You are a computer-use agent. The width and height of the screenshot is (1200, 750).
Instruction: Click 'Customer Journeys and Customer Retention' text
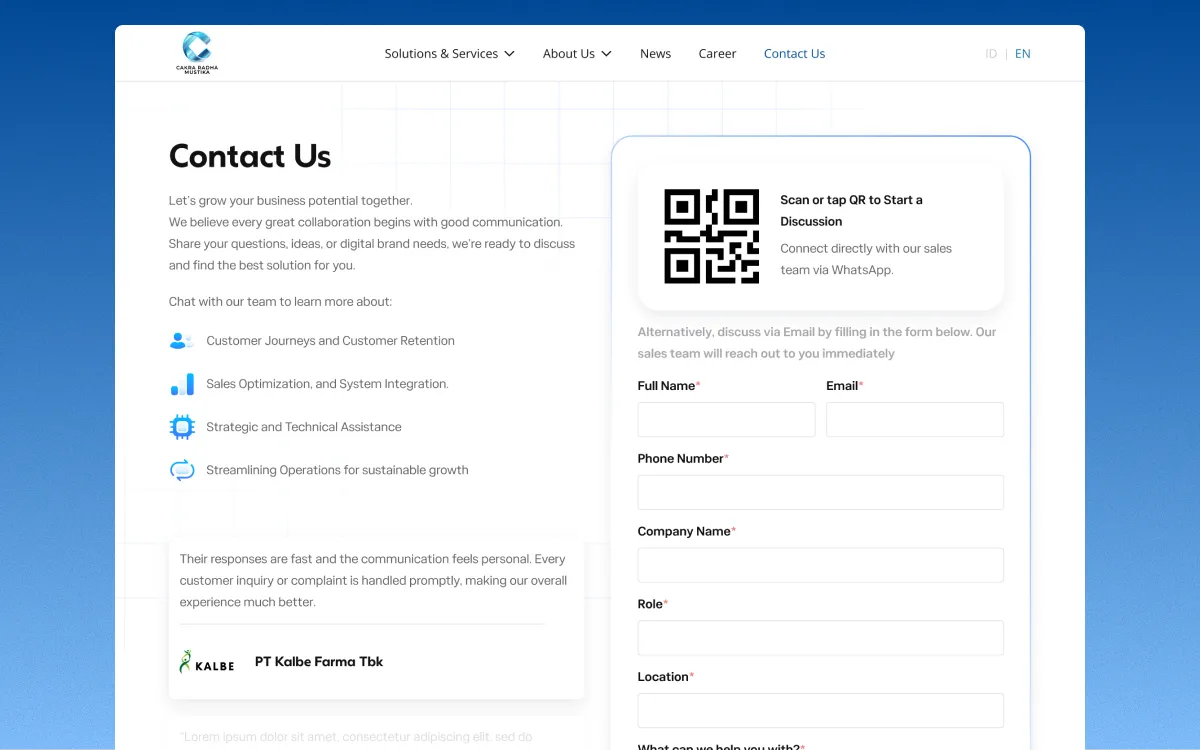330,341
